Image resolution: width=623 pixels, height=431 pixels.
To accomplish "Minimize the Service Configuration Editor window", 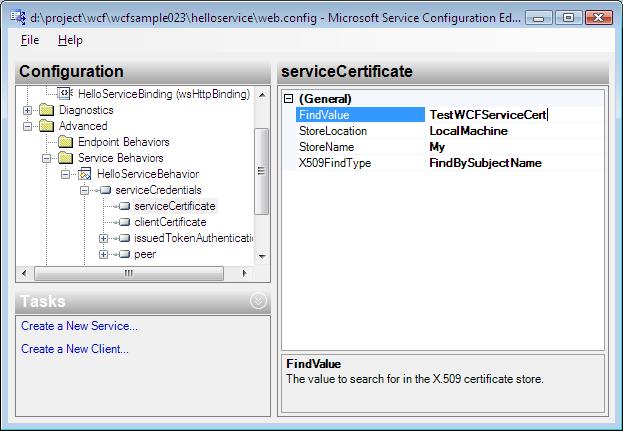I will point(539,17).
